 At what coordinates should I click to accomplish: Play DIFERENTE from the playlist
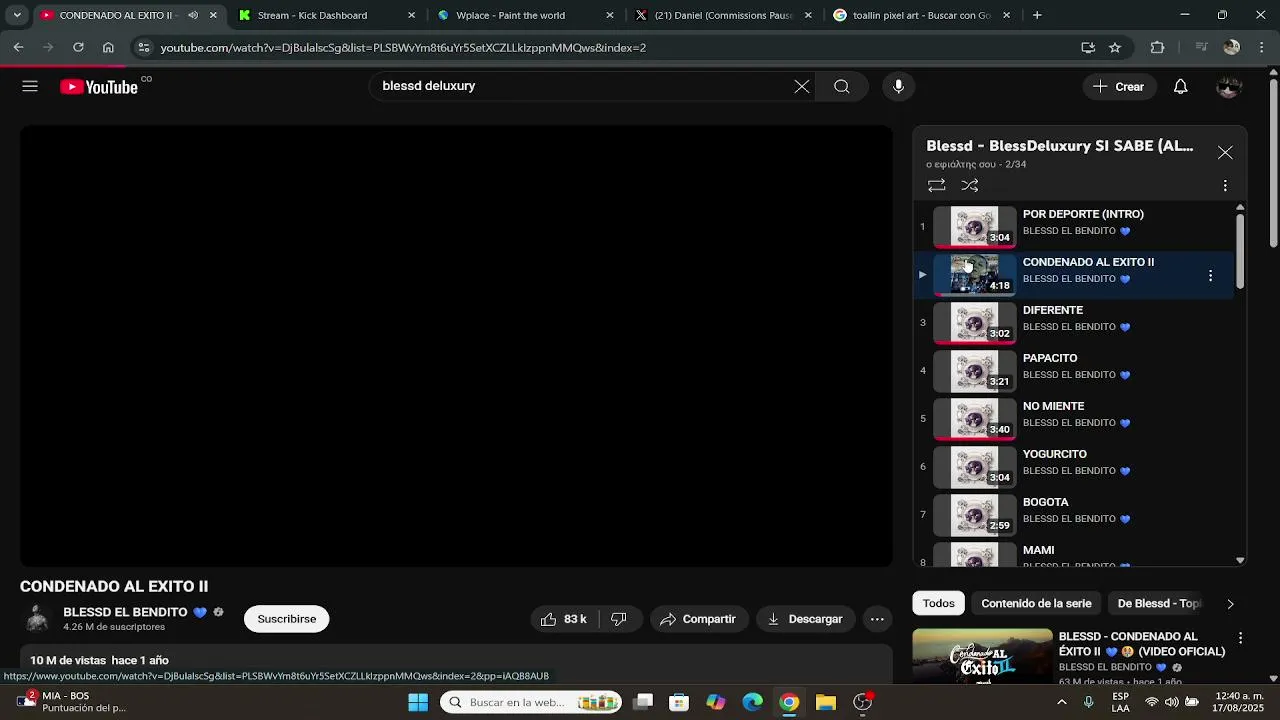pos(1076,322)
